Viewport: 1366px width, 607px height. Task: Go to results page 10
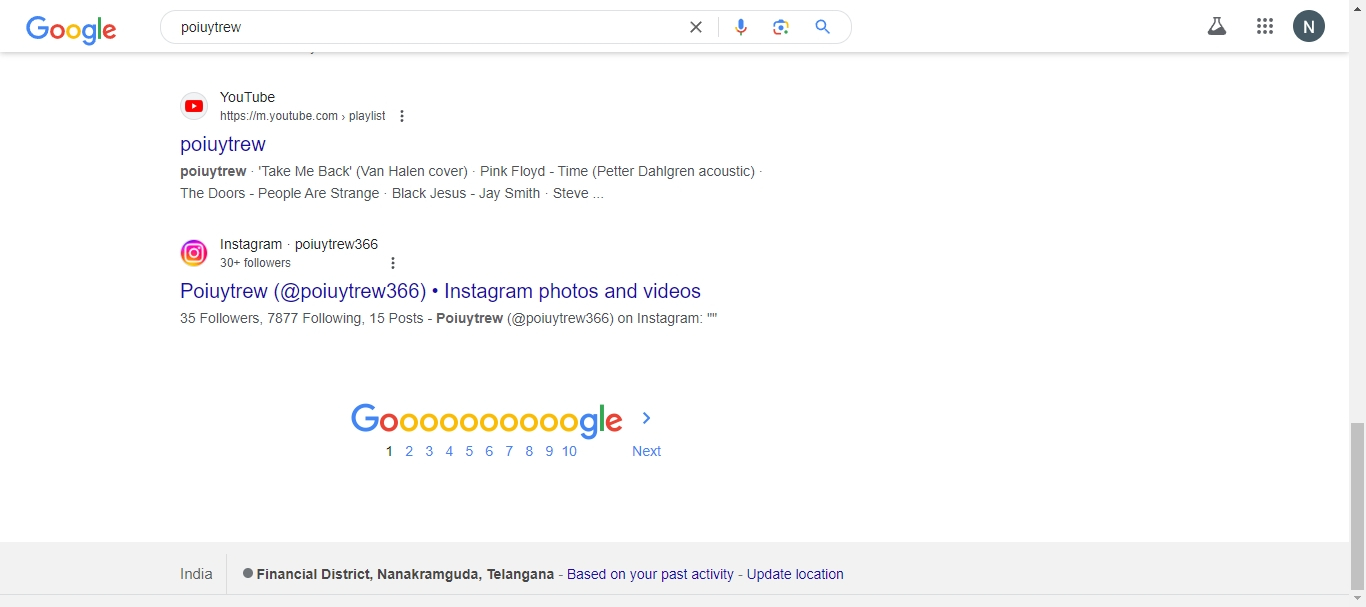point(569,451)
